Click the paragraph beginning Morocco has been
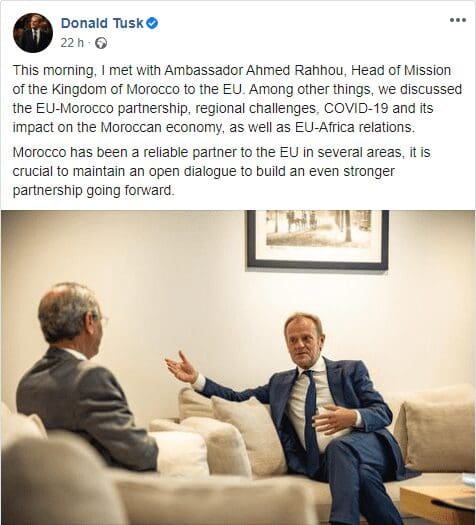Viewport: 476px width, 525px height. coord(221,171)
